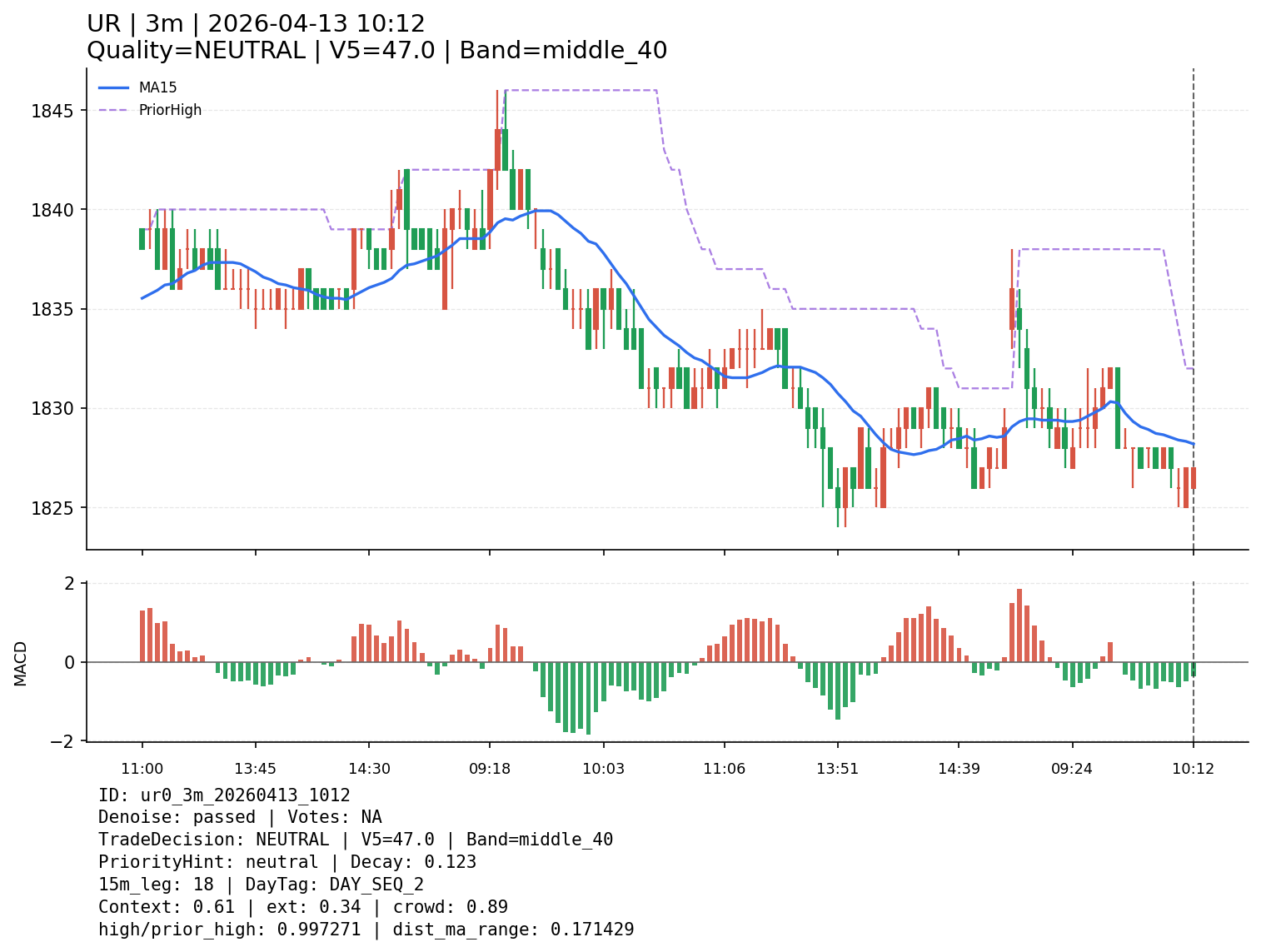Image resolution: width=1261 pixels, height=952 pixels.
Task: Click the MACD vertical axis title
Action: [x=21, y=663]
